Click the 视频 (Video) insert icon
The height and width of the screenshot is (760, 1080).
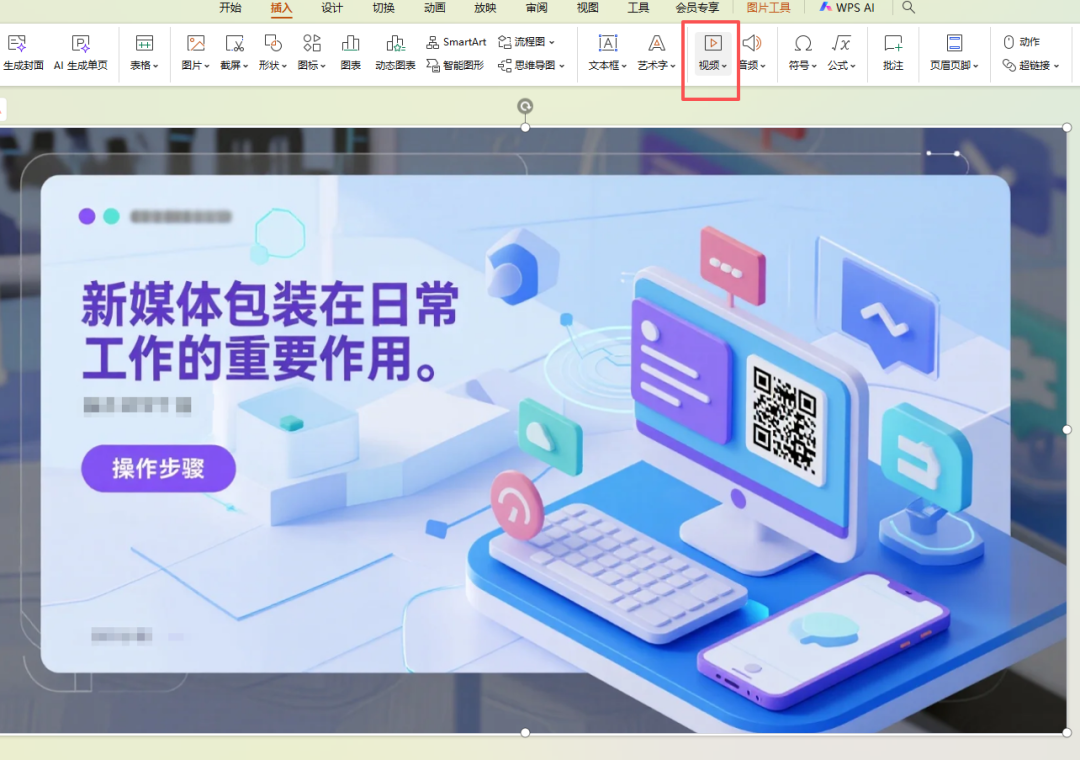[x=712, y=43]
